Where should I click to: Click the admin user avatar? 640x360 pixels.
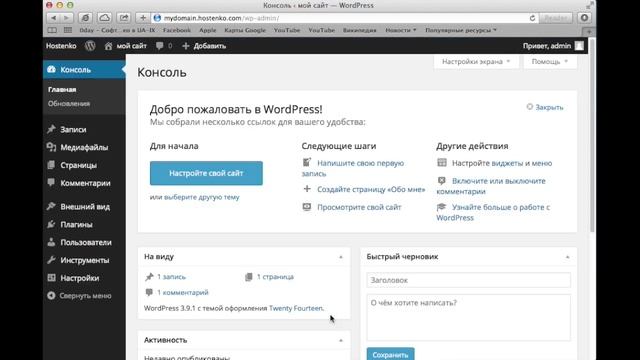pyautogui.click(x=579, y=46)
